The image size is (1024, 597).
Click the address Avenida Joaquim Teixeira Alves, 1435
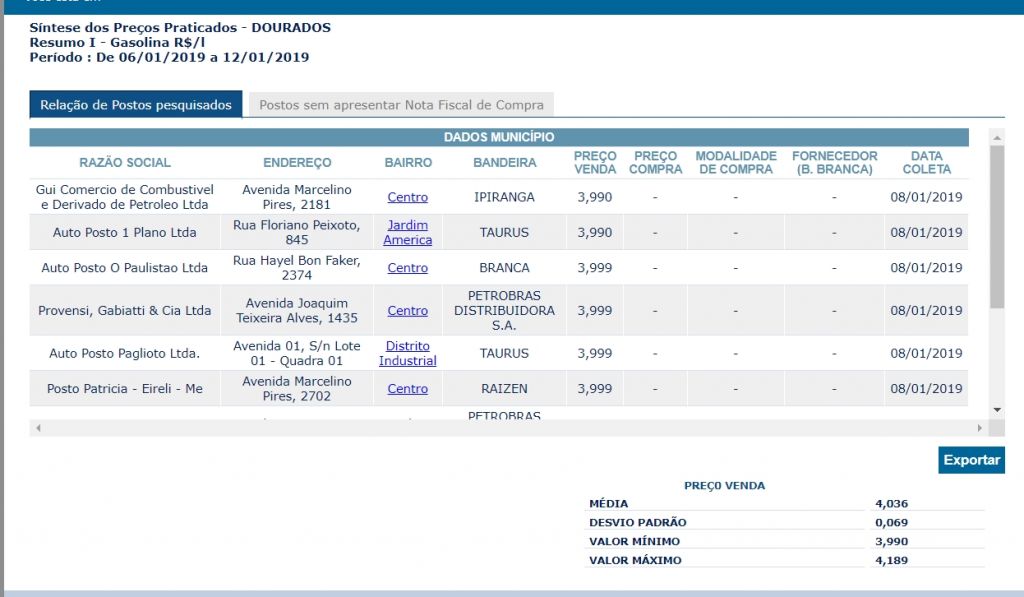[x=297, y=311]
